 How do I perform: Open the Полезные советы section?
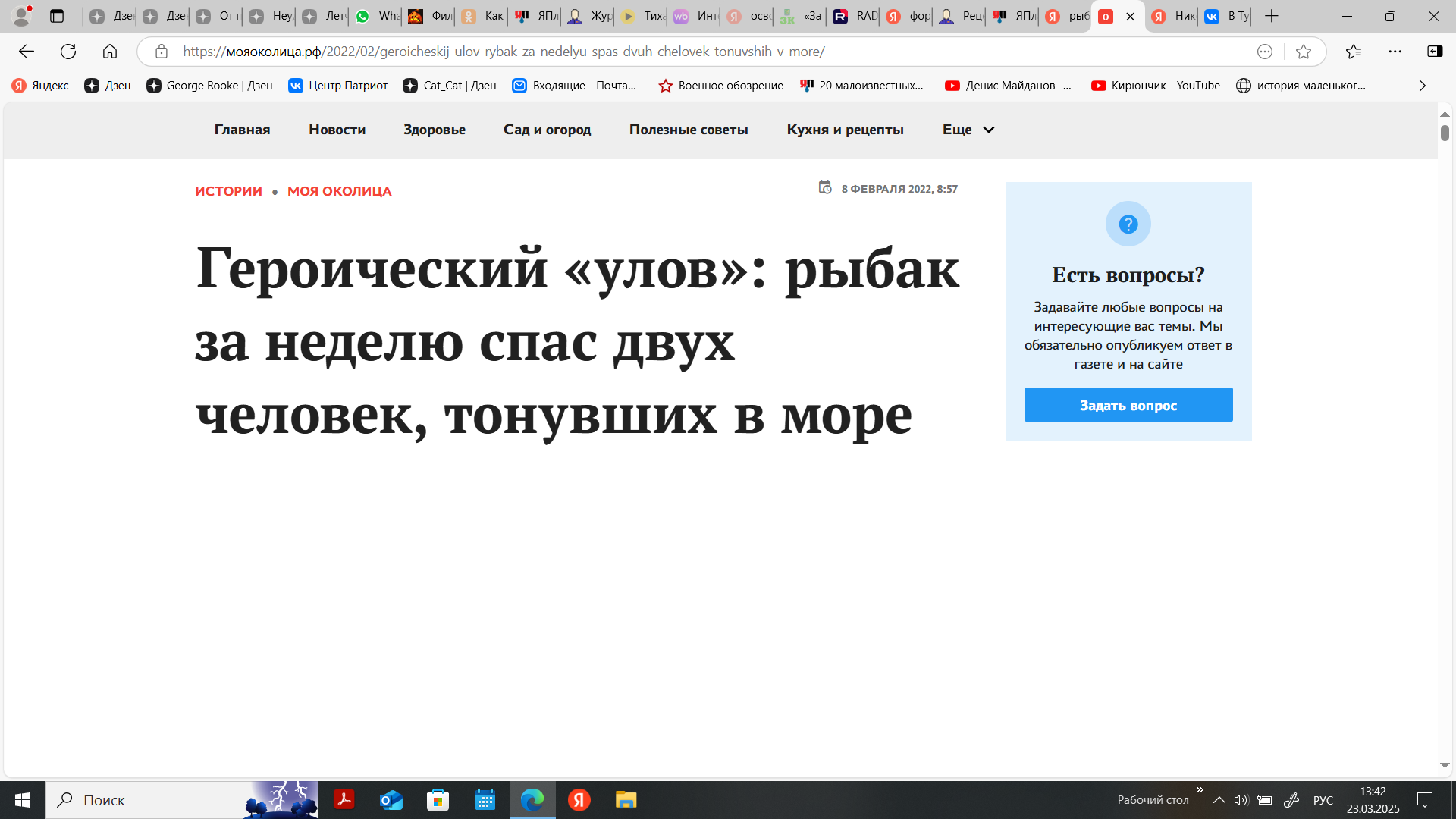click(x=689, y=130)
